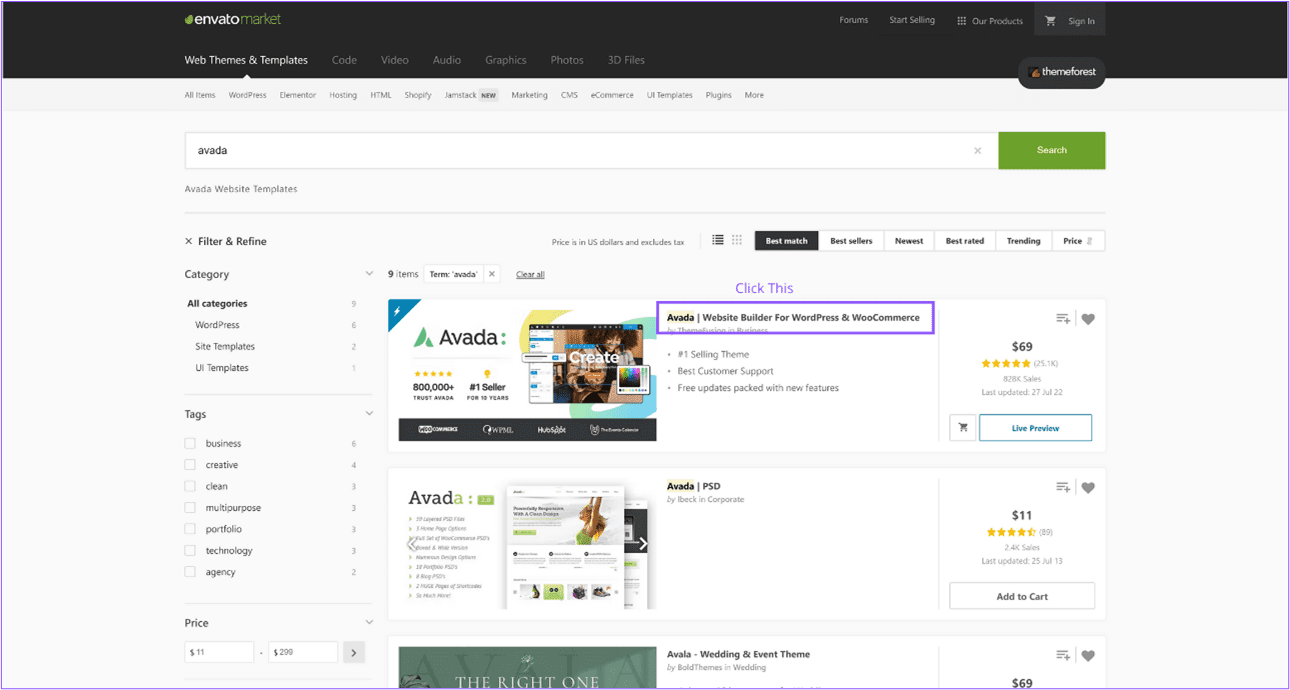Open the More categories menu
The width and height of the screenshot is (1290, 690).
(754, 95)
